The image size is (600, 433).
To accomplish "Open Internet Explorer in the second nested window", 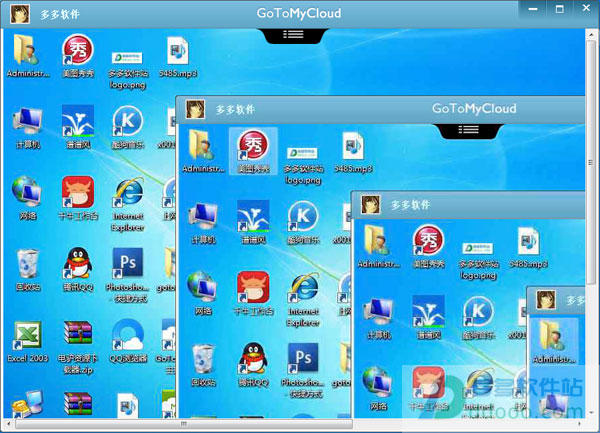I will tap(303, 300).
